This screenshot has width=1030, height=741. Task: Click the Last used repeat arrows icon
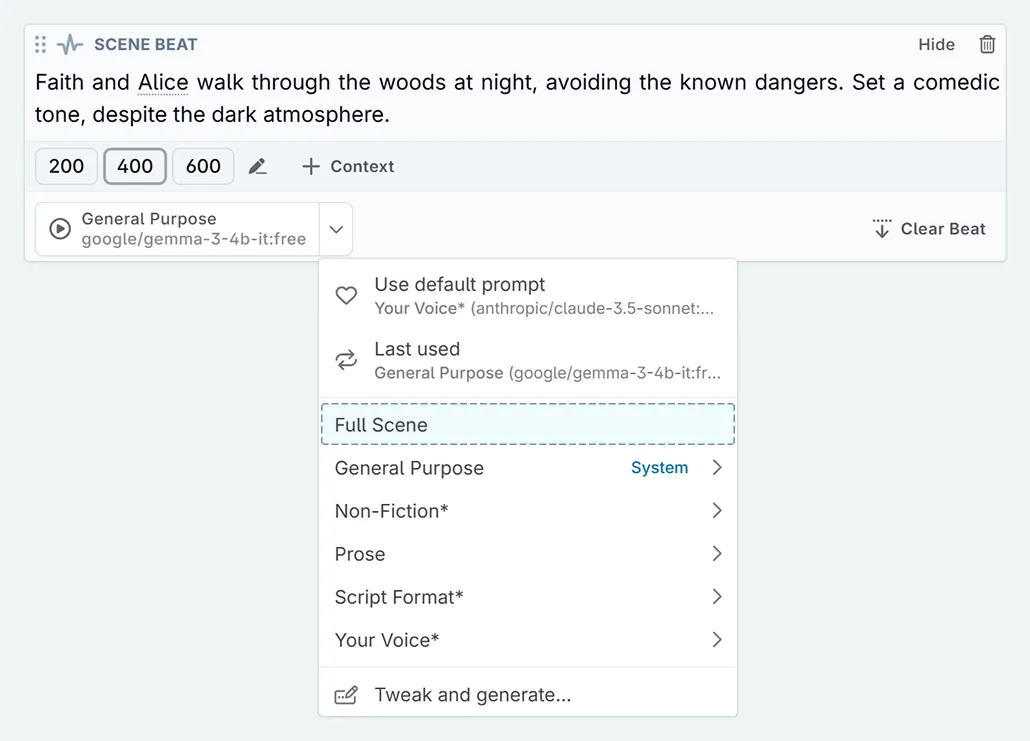coord(346,360)
